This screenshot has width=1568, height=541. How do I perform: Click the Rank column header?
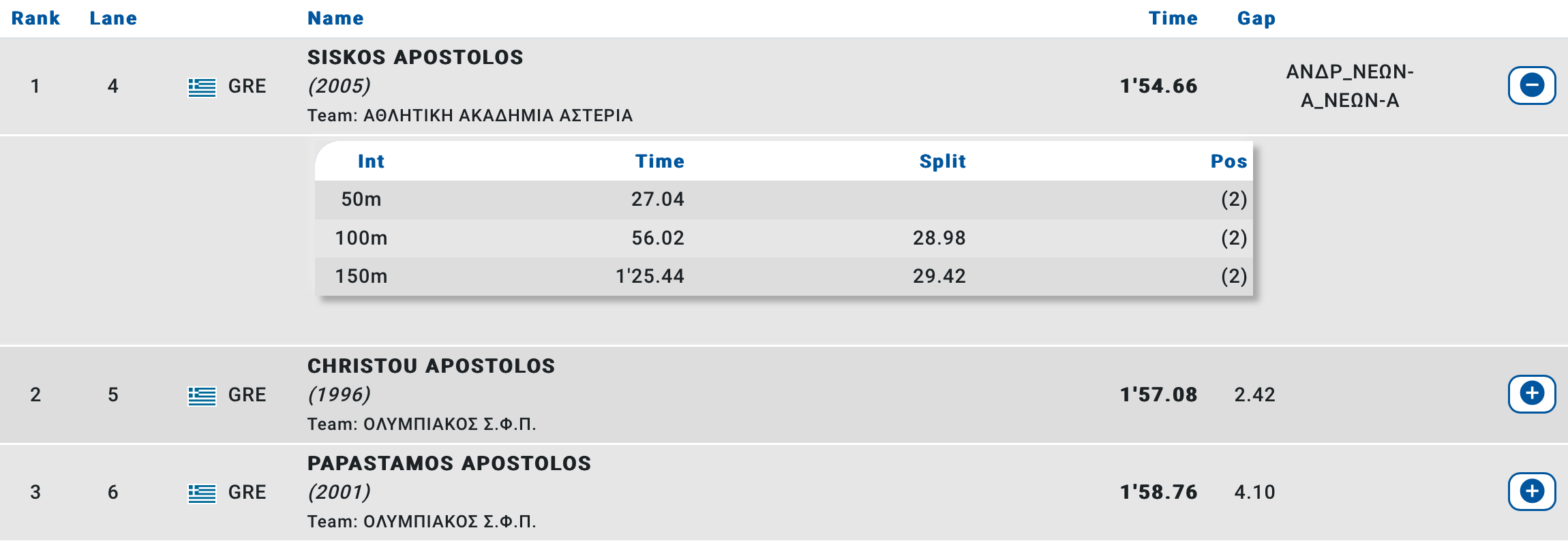35,18
